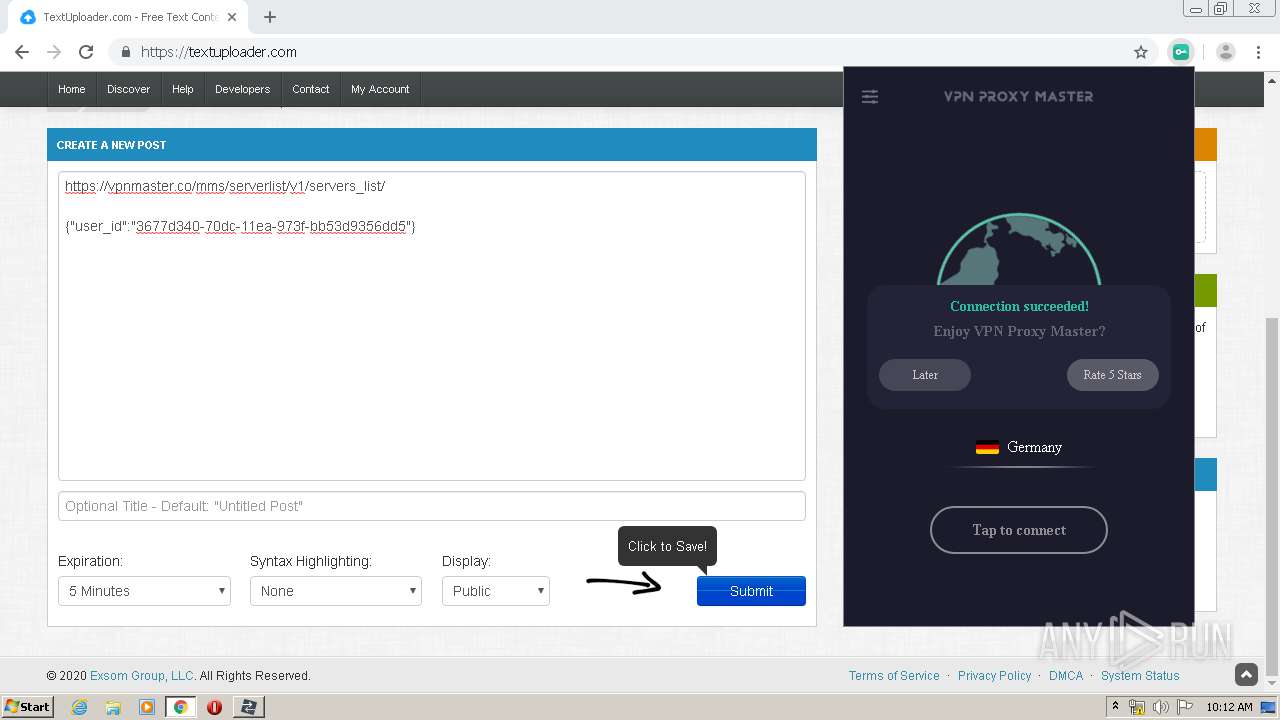Show hidden tray icons with the arrow

coord(1115,706)
